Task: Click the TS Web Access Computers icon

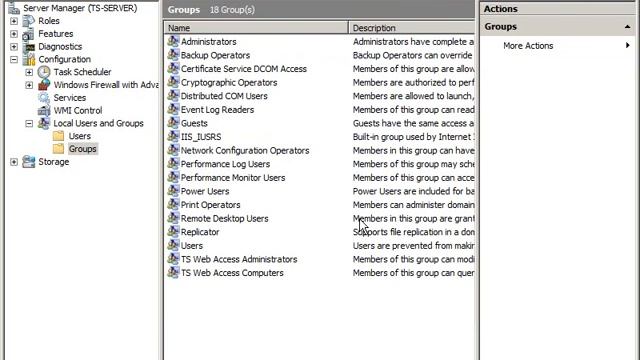Action: click(x=173, y=272)
